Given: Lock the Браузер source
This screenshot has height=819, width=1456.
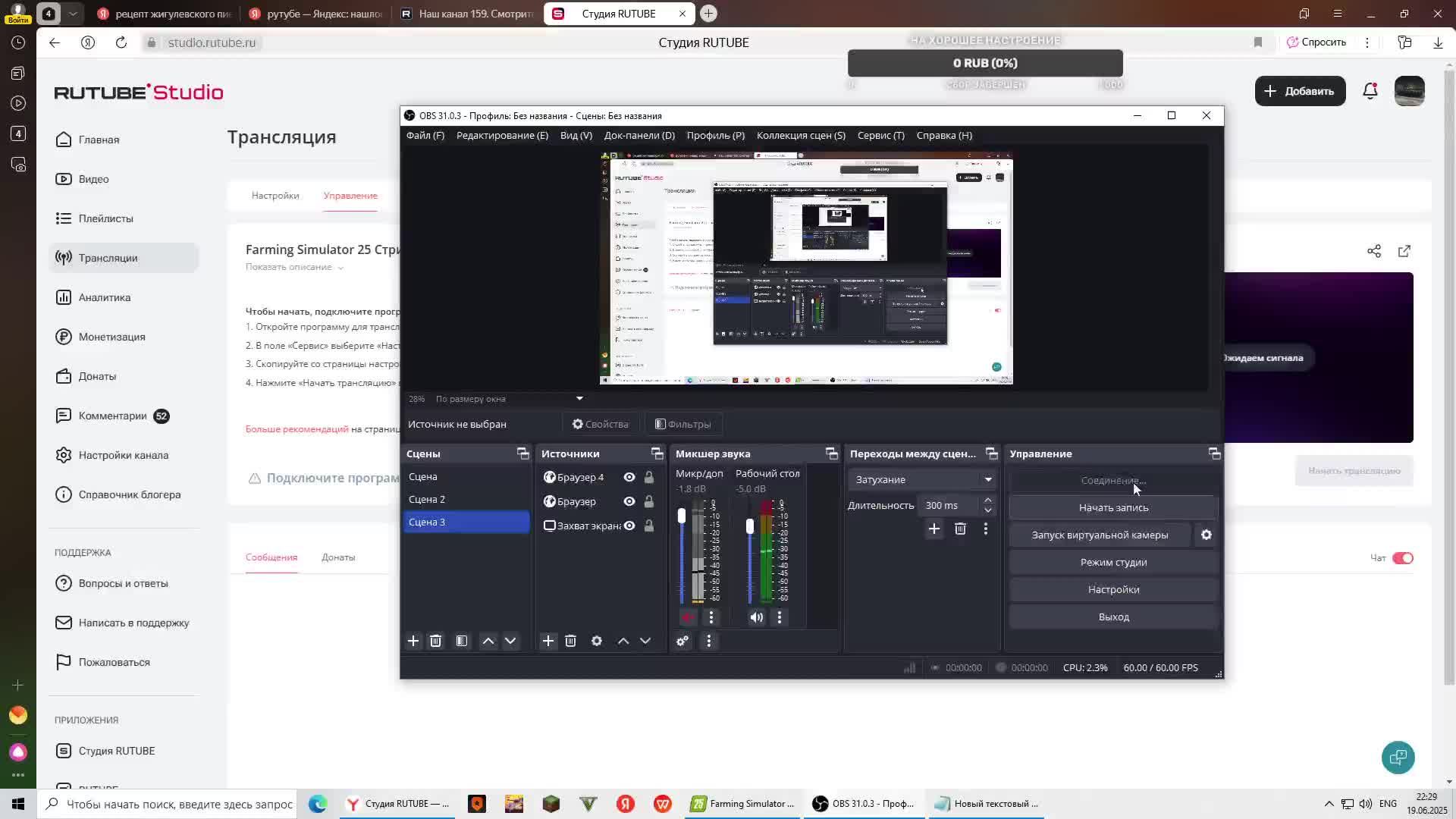Looking at the screenshot, I should (649, 501).
